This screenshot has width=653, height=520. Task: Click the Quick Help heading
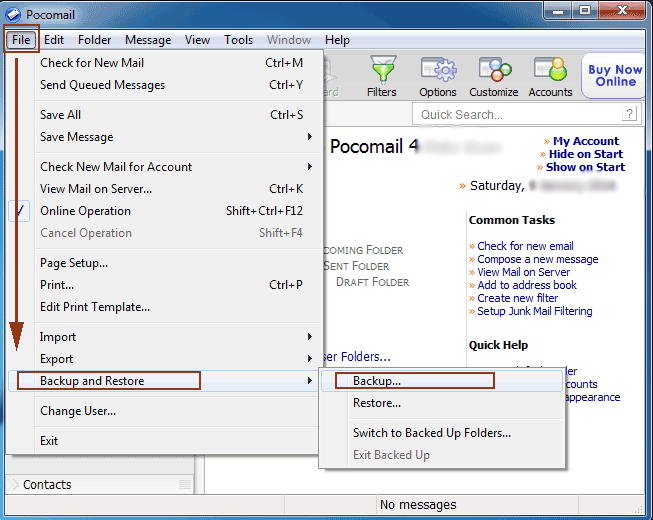[x=498, y=345]
